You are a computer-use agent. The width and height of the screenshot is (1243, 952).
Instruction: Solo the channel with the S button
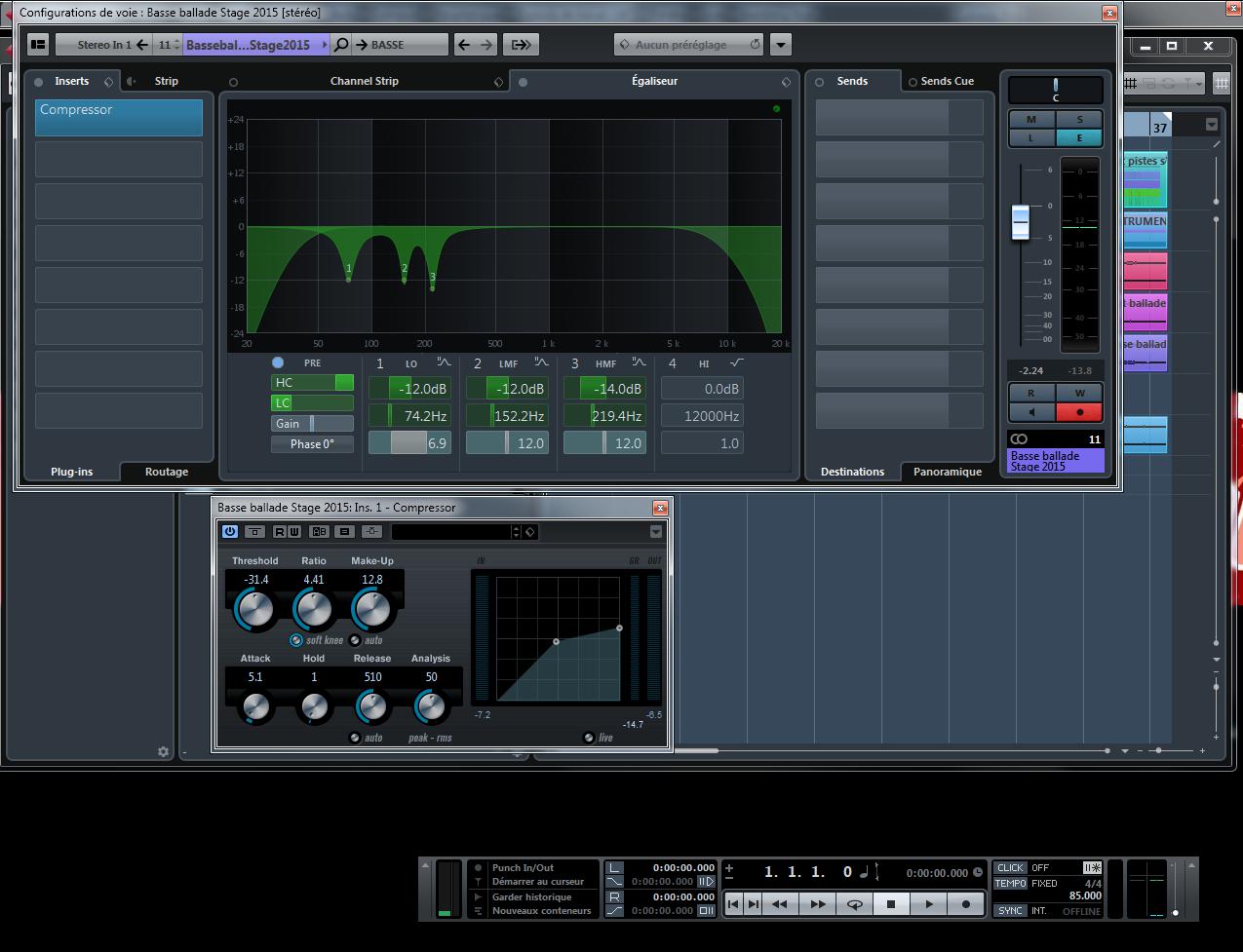[x=1079, y=120]
